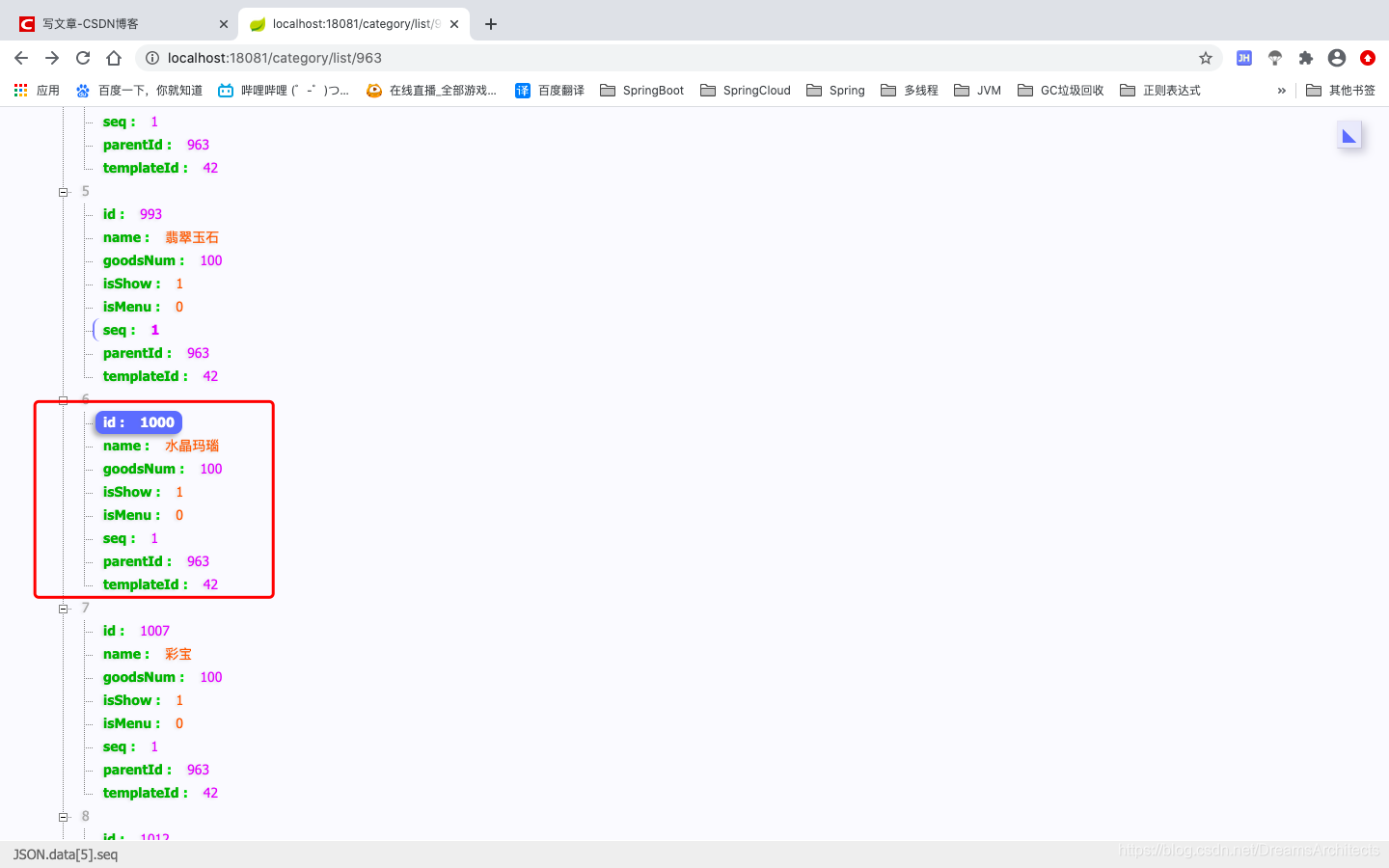The image size is (1389, 868).
Task: Open the 百度翻译 bookmark
Action: [x=550, y=90]
